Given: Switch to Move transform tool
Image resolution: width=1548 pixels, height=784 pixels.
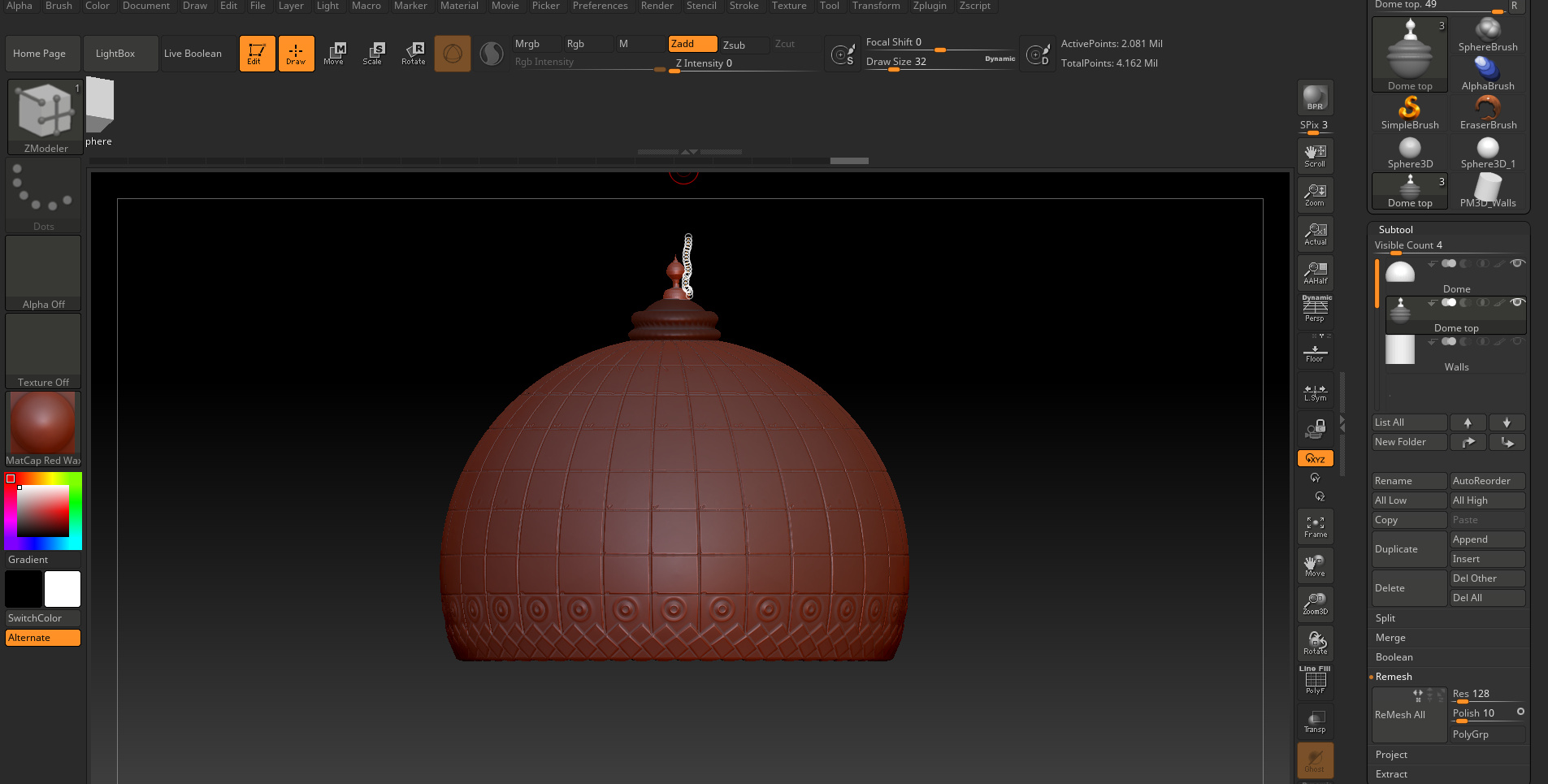Looking at the screenshot, I should [334, 54].
